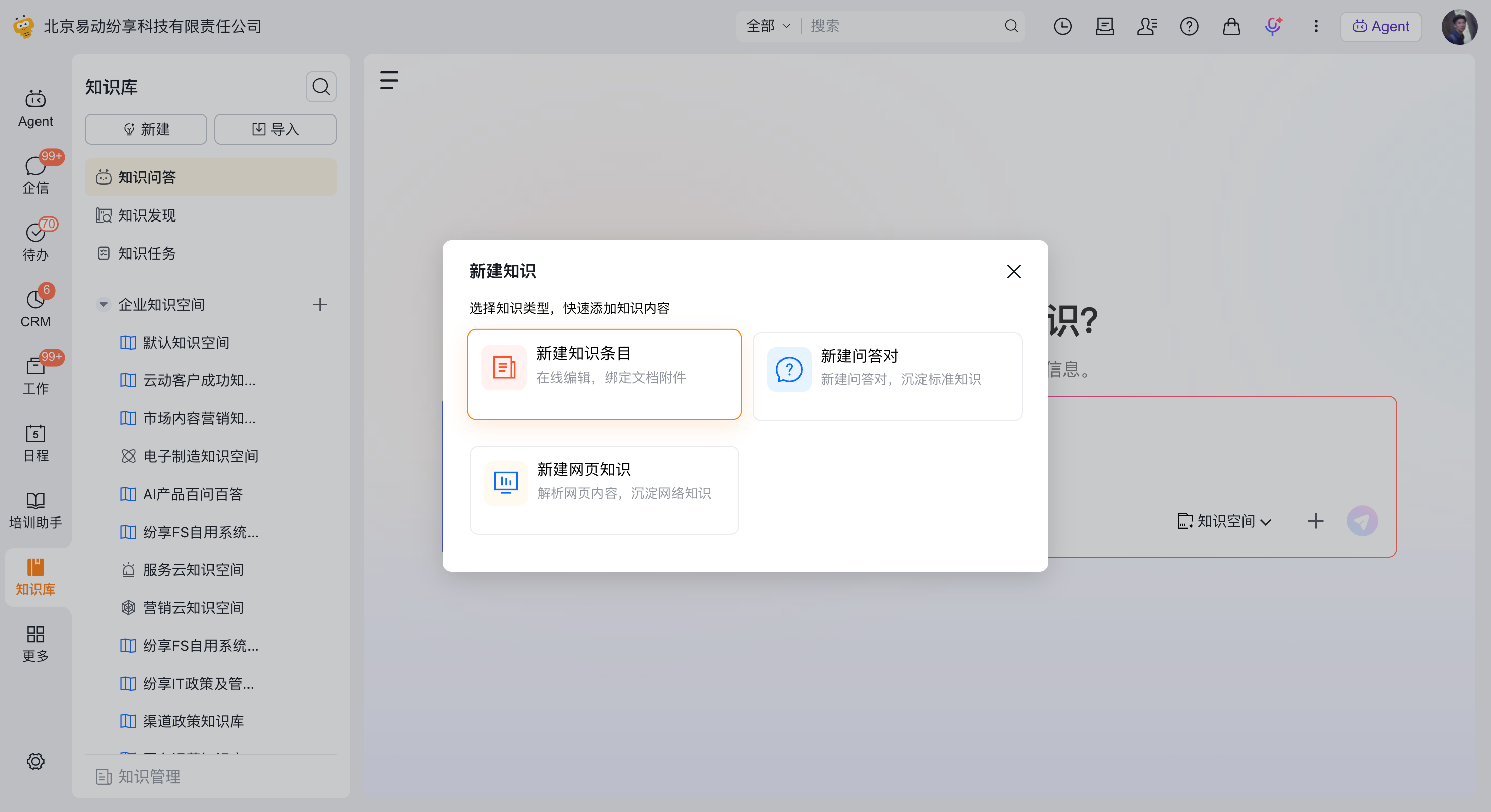Open the 全部 search scope dropdown
Viewport: 1491px width, 812px height.
767,26
